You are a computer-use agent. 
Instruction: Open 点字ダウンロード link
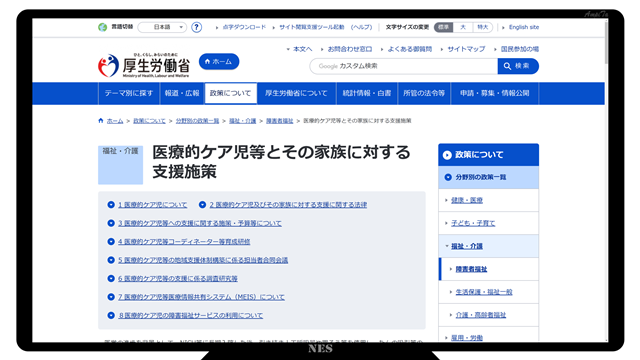244,27
